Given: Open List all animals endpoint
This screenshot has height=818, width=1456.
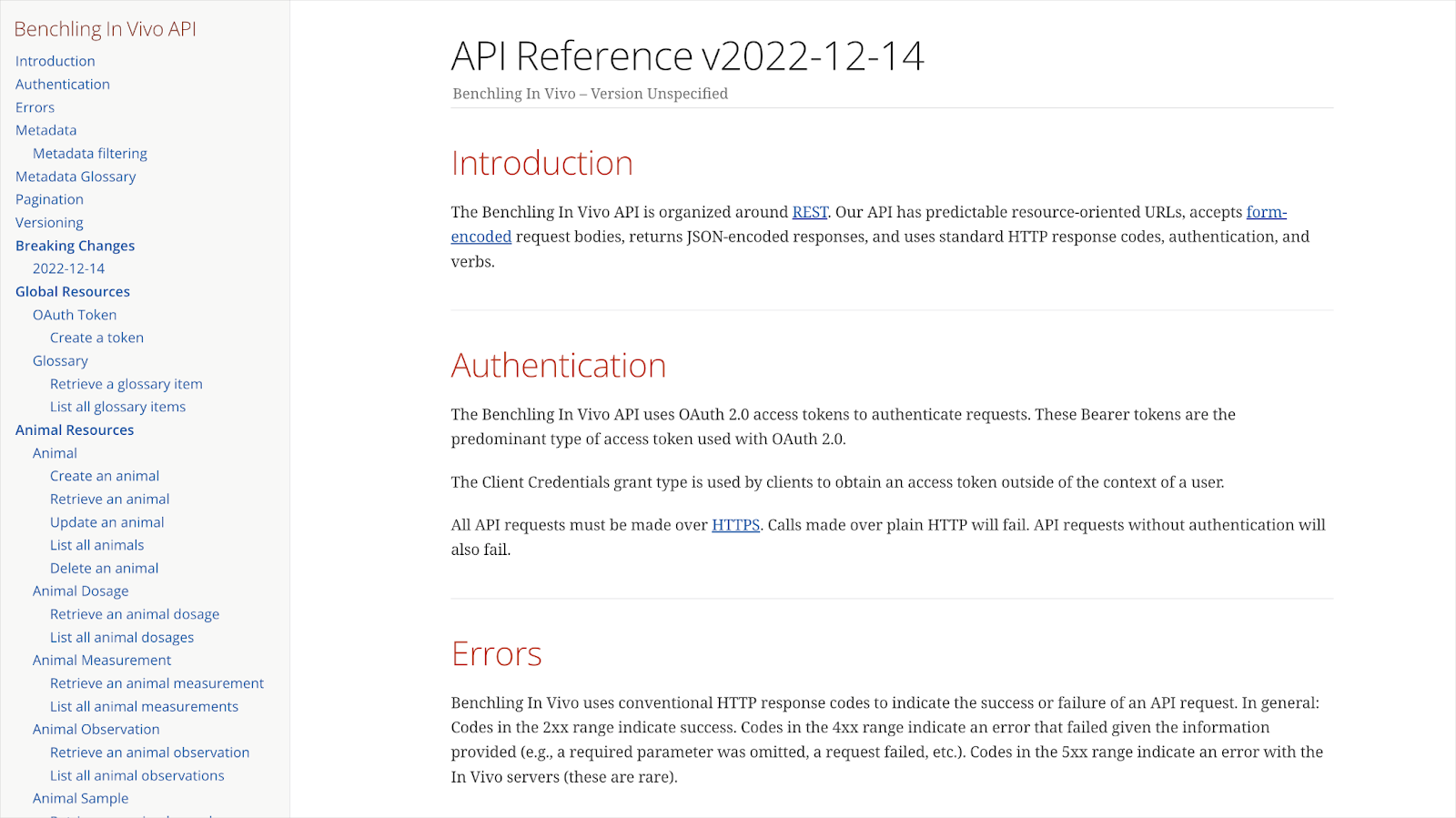Looking at the screenshot, I should click(96, 545).
